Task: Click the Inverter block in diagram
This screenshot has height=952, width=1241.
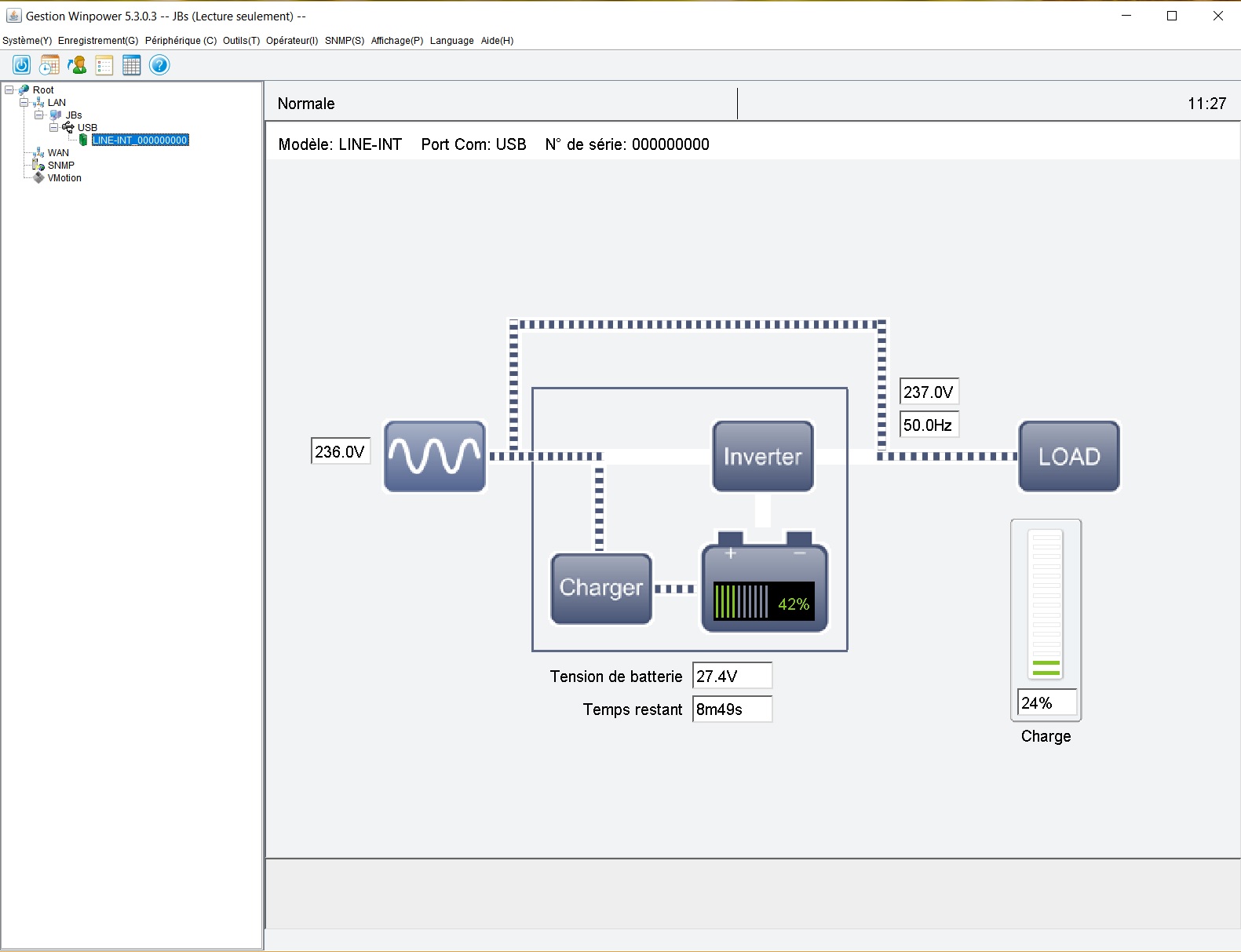Action: (x=762, y=457)
